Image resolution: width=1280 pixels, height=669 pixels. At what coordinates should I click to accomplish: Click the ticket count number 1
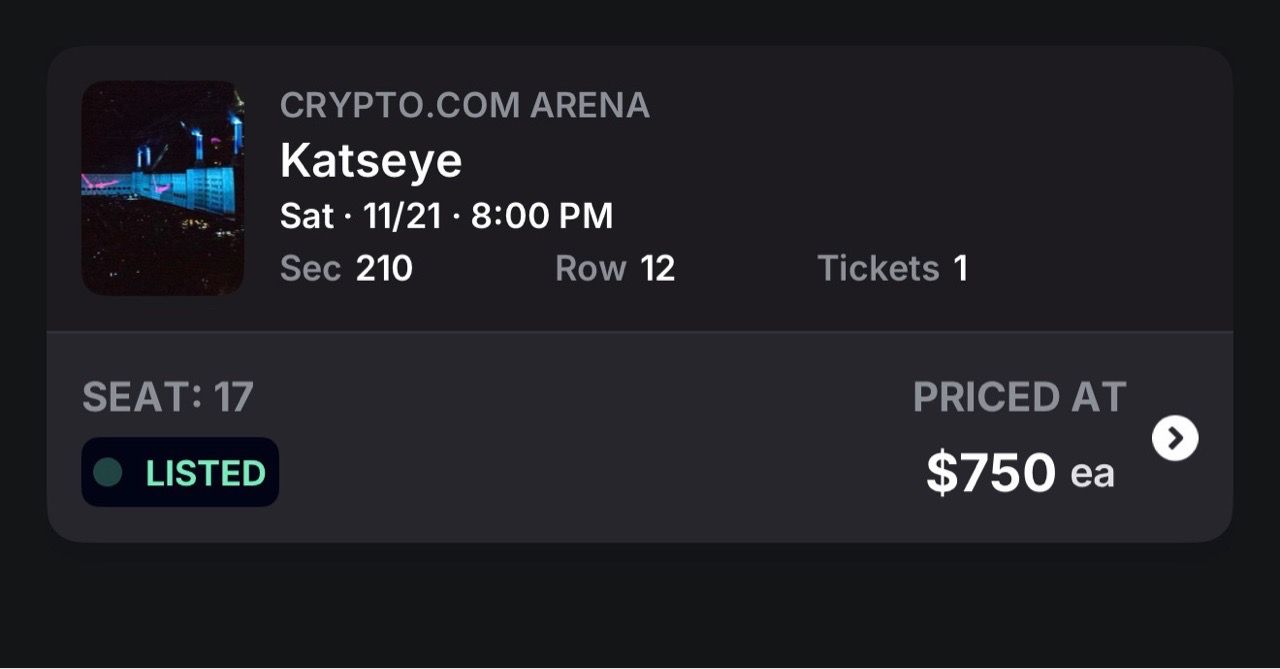pyautogui.click(x=961, y=268)
